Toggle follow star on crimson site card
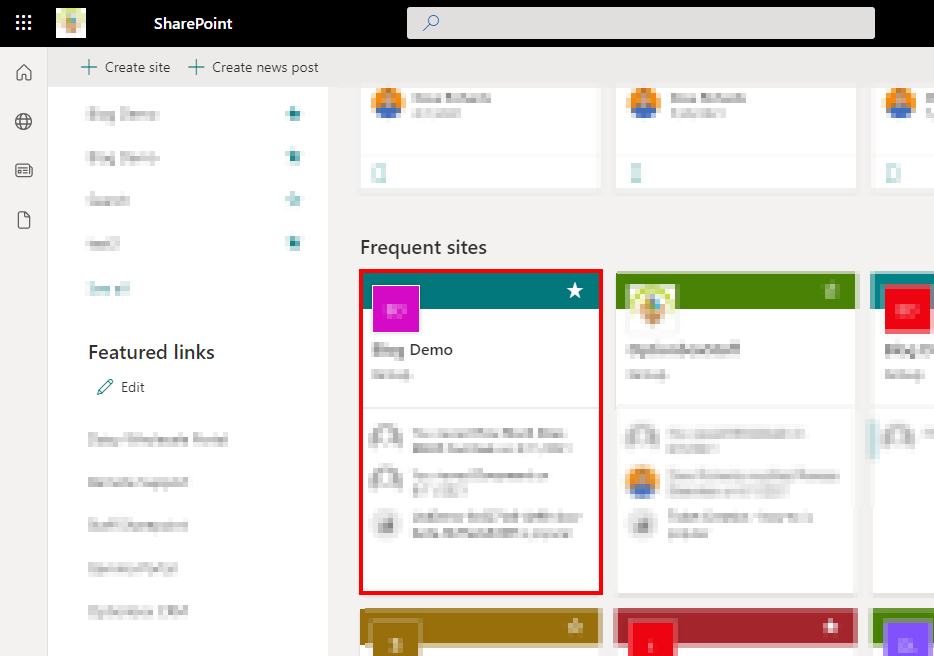Viewport: 934px width, 656px height. point(831,626)
